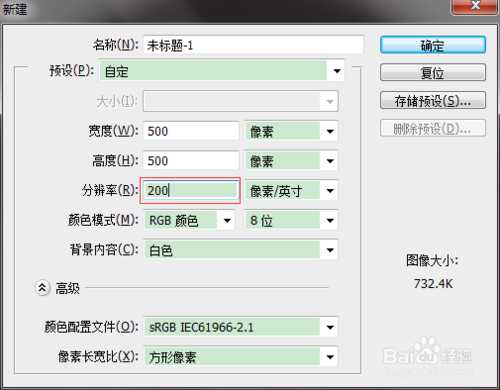Click the 像素长宽比(X): label
Image resolution: width=500 pixels, height=390 pixels.
(x=98, y=357)
